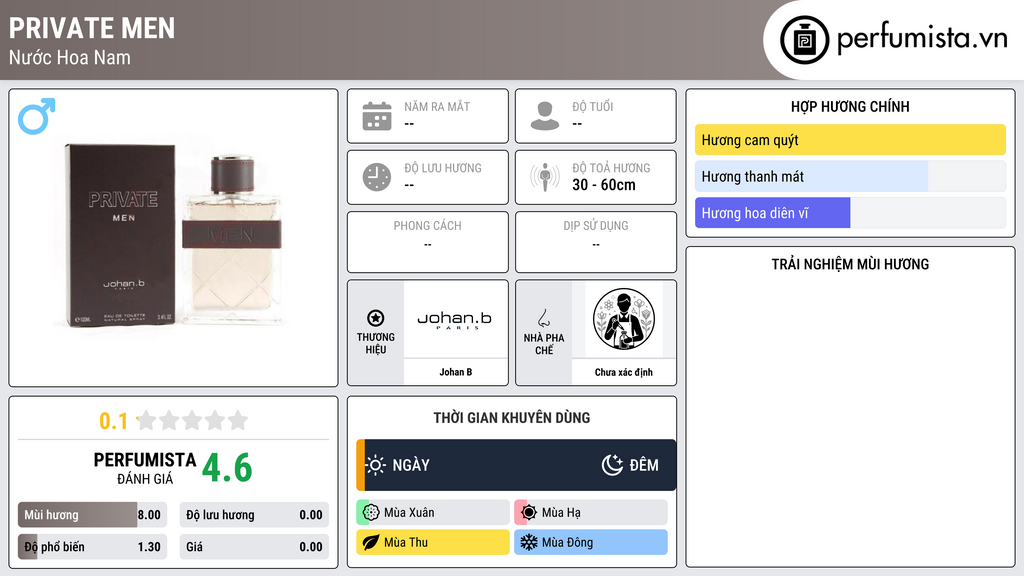Click the Hợp hương chính heading
The width and height of the screenshot is (1024, 576).
[x=850, y=106]
